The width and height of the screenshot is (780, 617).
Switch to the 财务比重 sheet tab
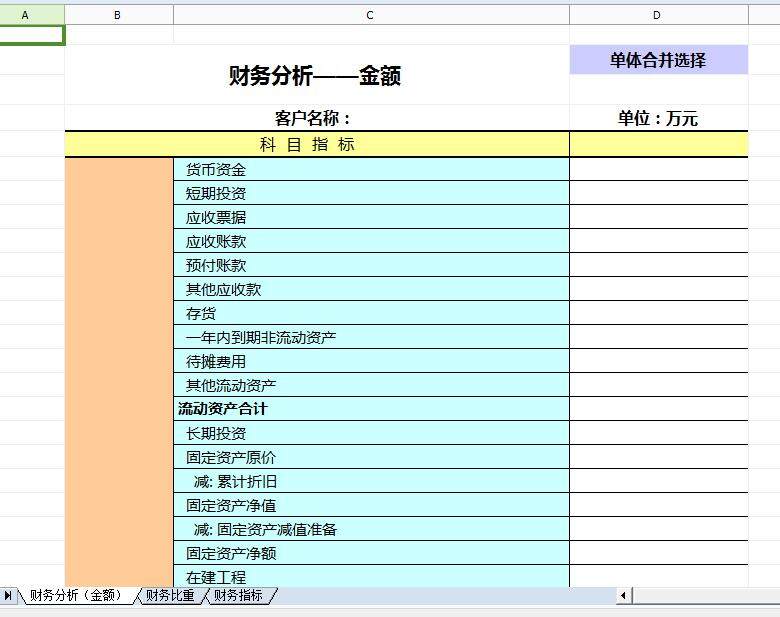171,596
